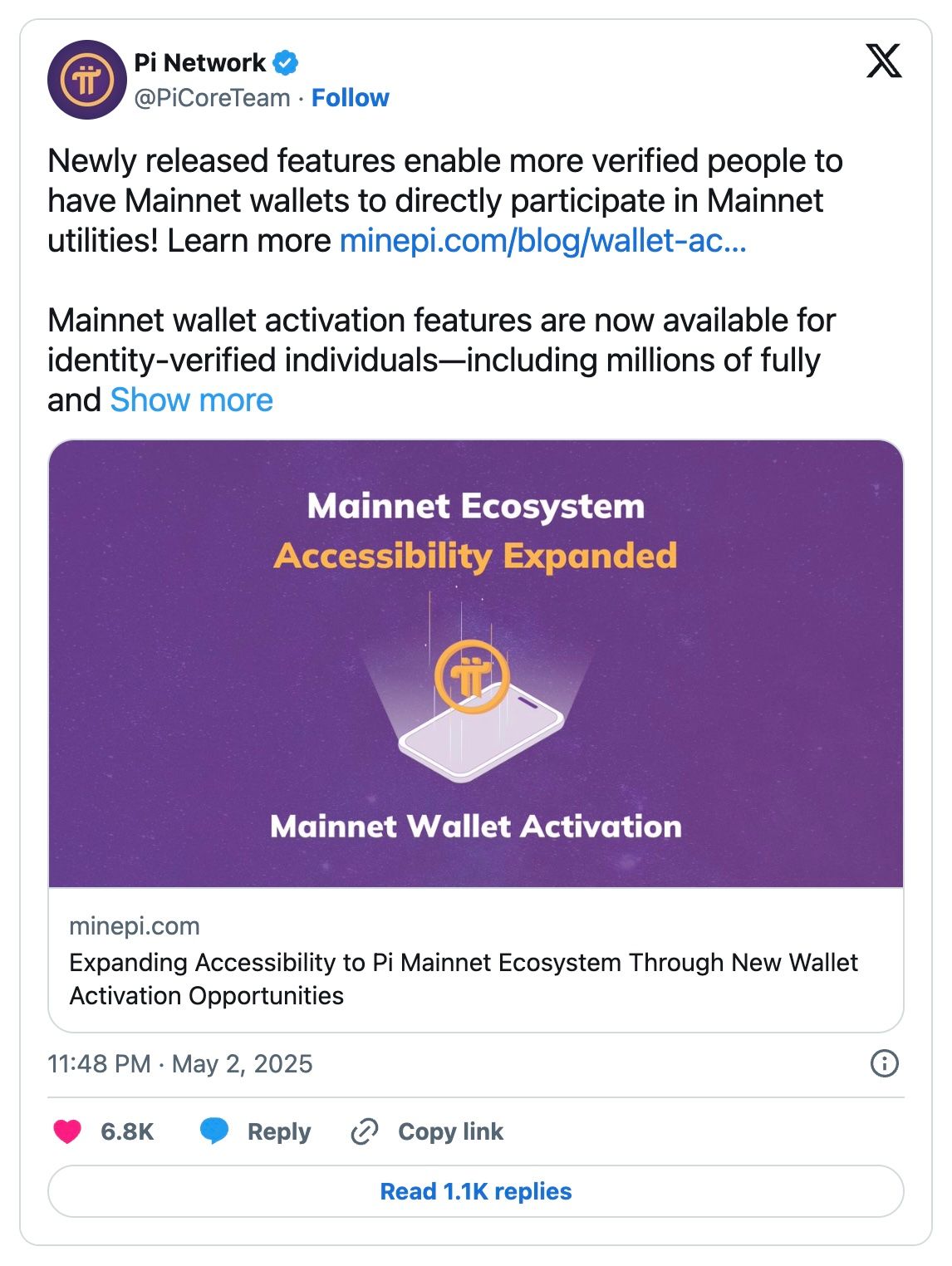The image size is (952, 1266).
Task: Click the blue verified checkmark badge
Action: [x=285, y=62]
